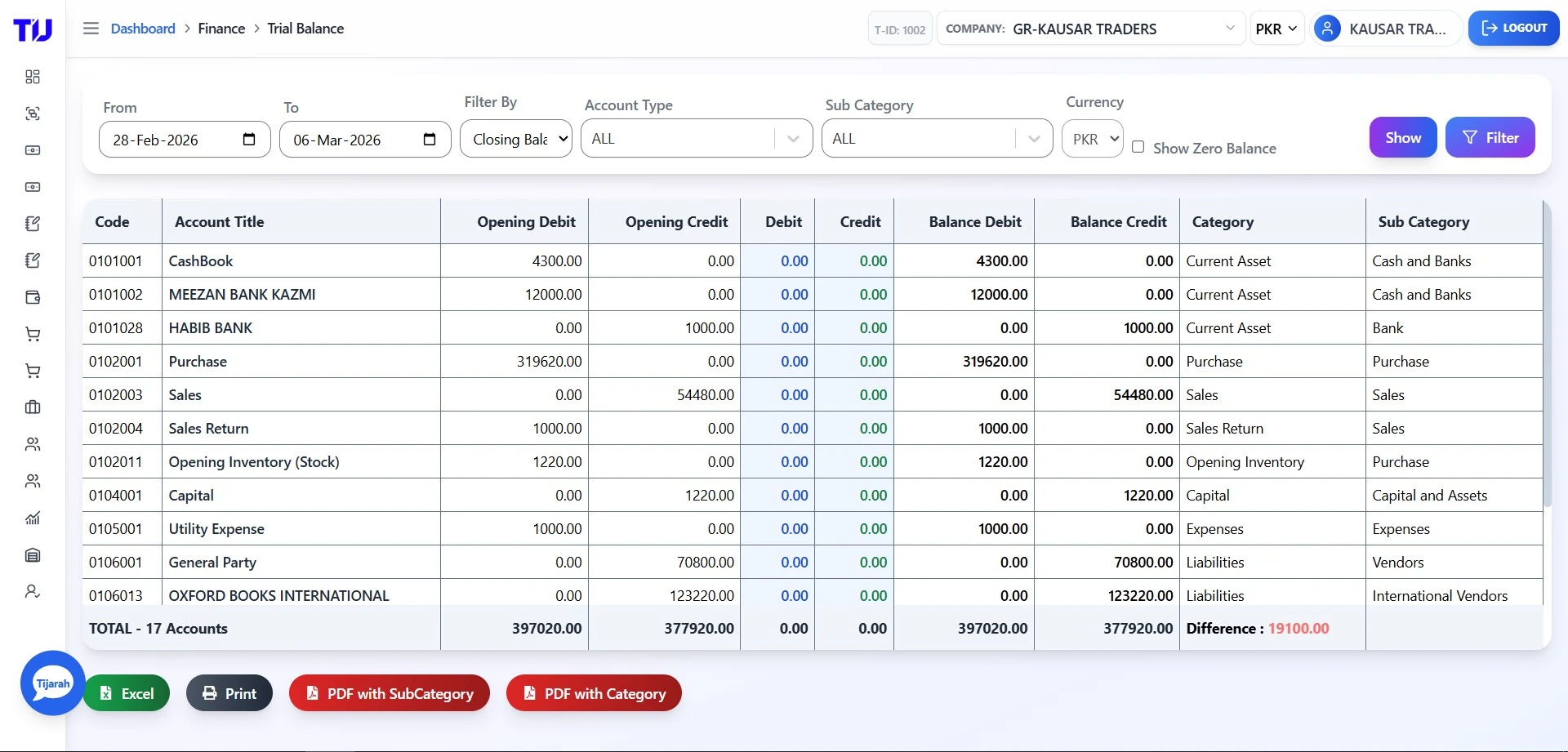Screen dimensions: 1568x752
Task: Toggle the hamburger menu beside Dashboard
Action: tap(91, 28)
